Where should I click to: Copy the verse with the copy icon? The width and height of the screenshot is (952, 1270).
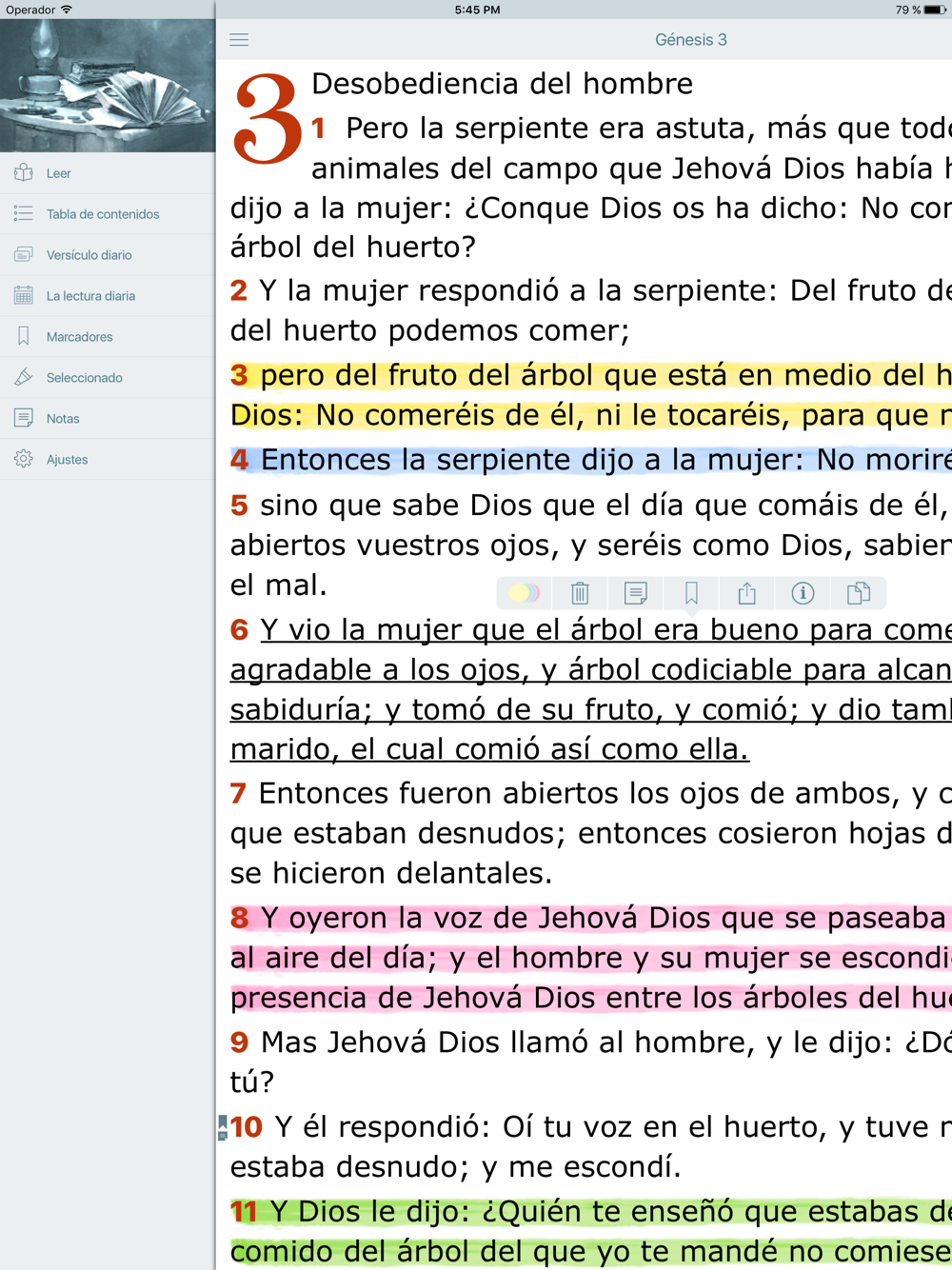point(858,593)
